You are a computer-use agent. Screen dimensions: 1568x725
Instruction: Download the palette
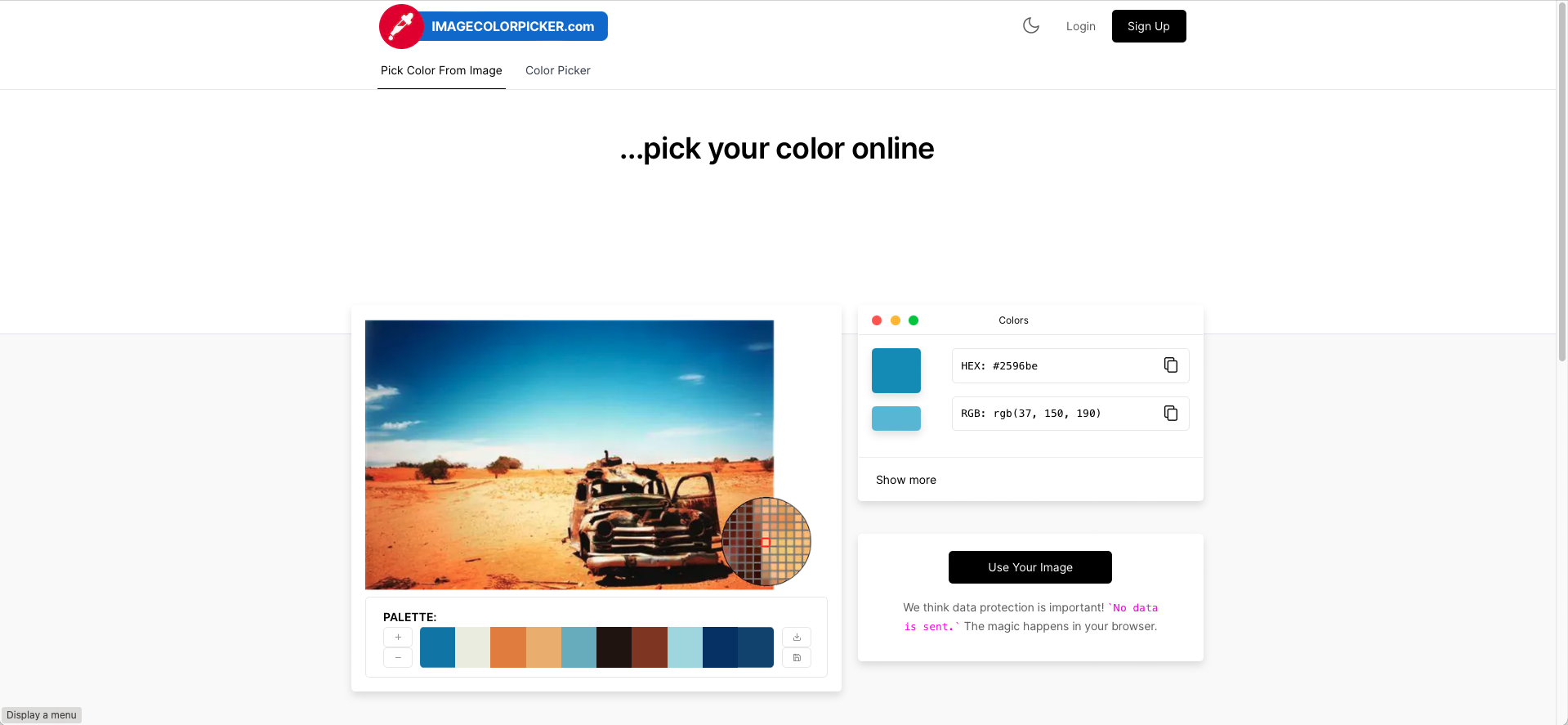pos(797,638)
